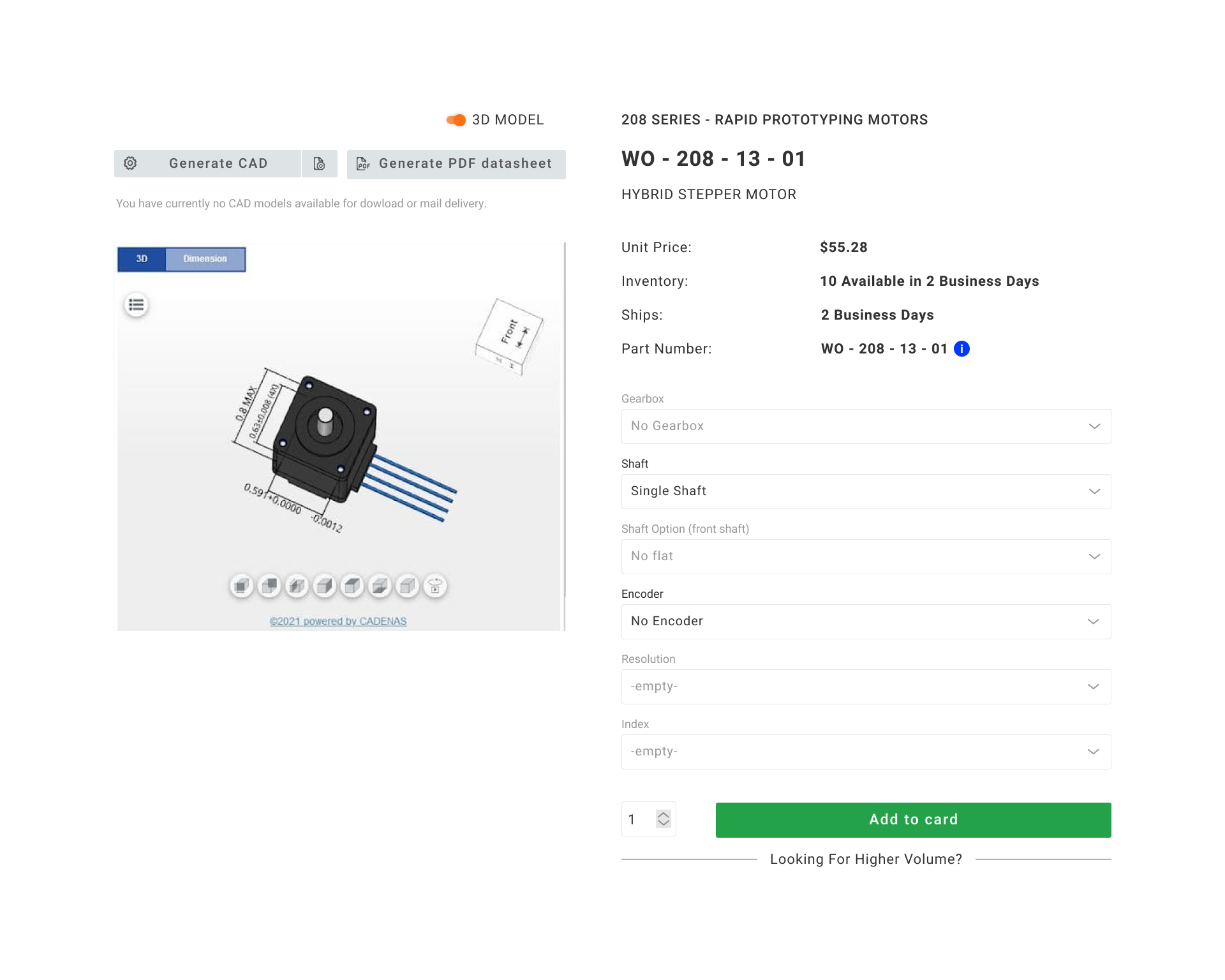The height and width of the screenshot is (980, 1225).
Task: Show the right side view cube icon
Action: tap(325, 586)
